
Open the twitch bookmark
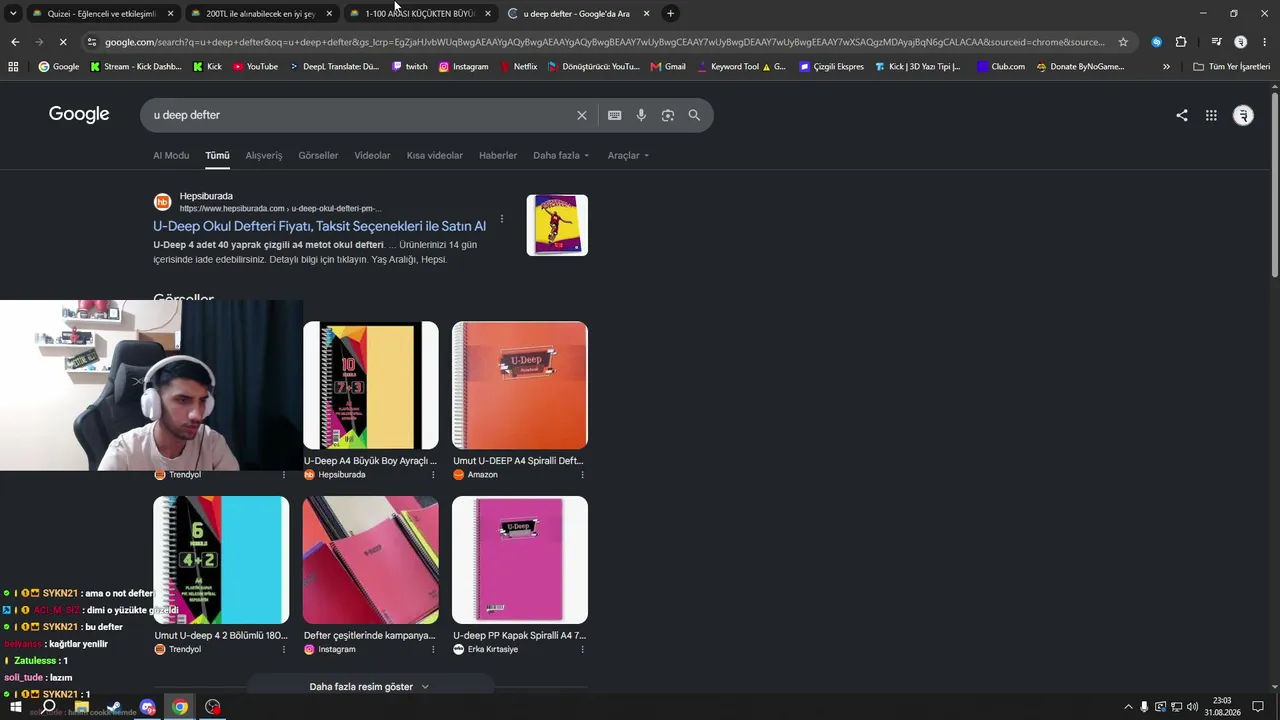[409, 67]
